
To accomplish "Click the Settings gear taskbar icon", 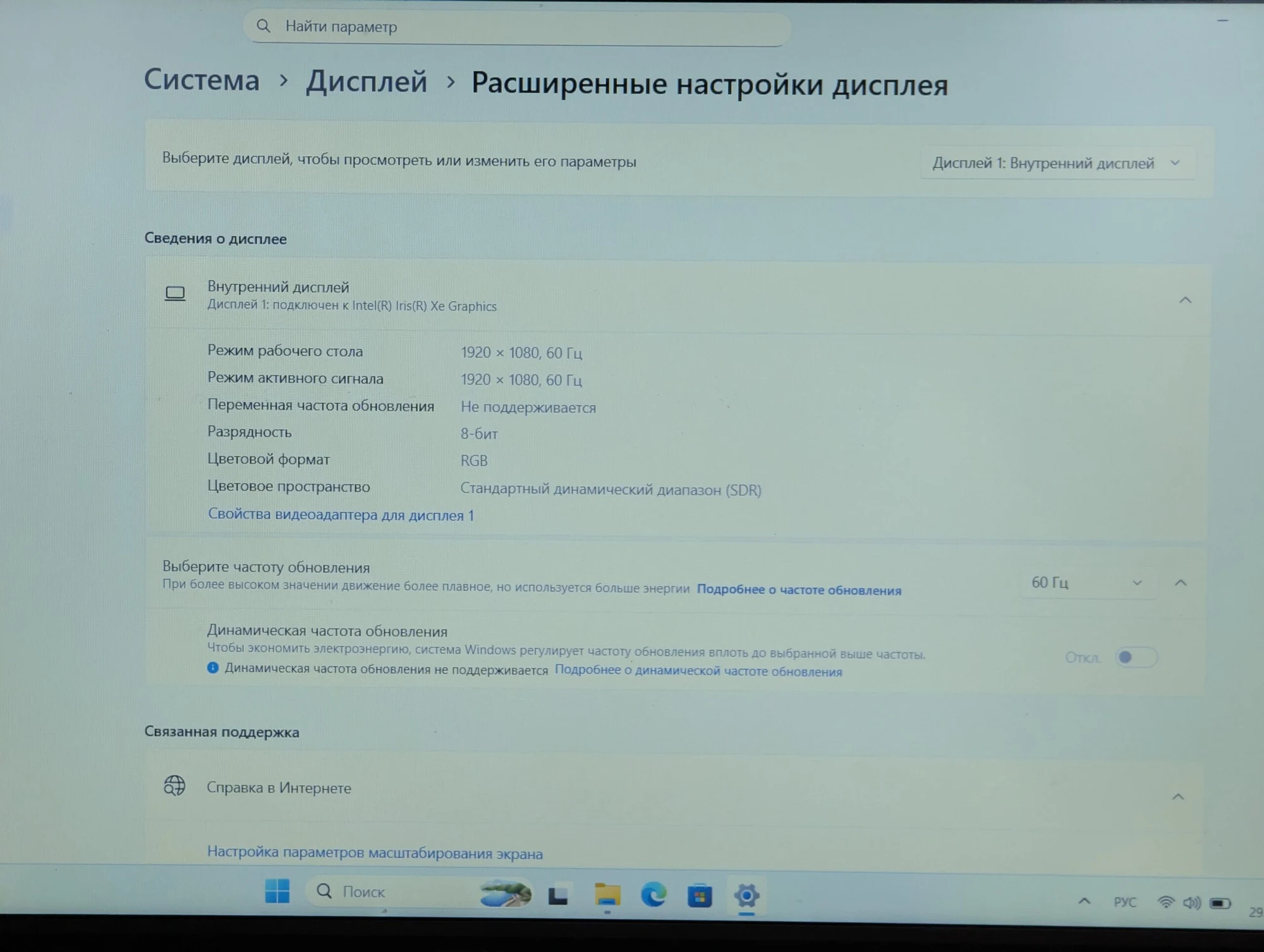I will pyautogui.click(x=746, y=896).
